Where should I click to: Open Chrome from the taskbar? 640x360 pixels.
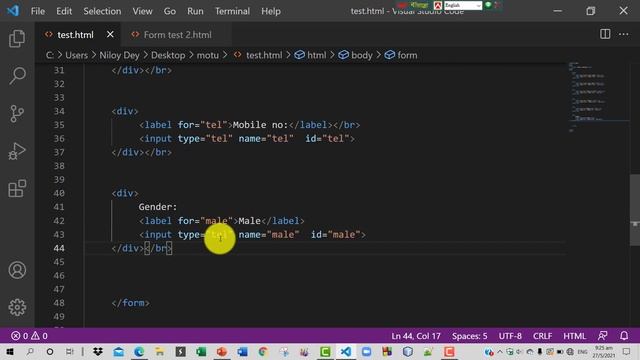(263, 351)
